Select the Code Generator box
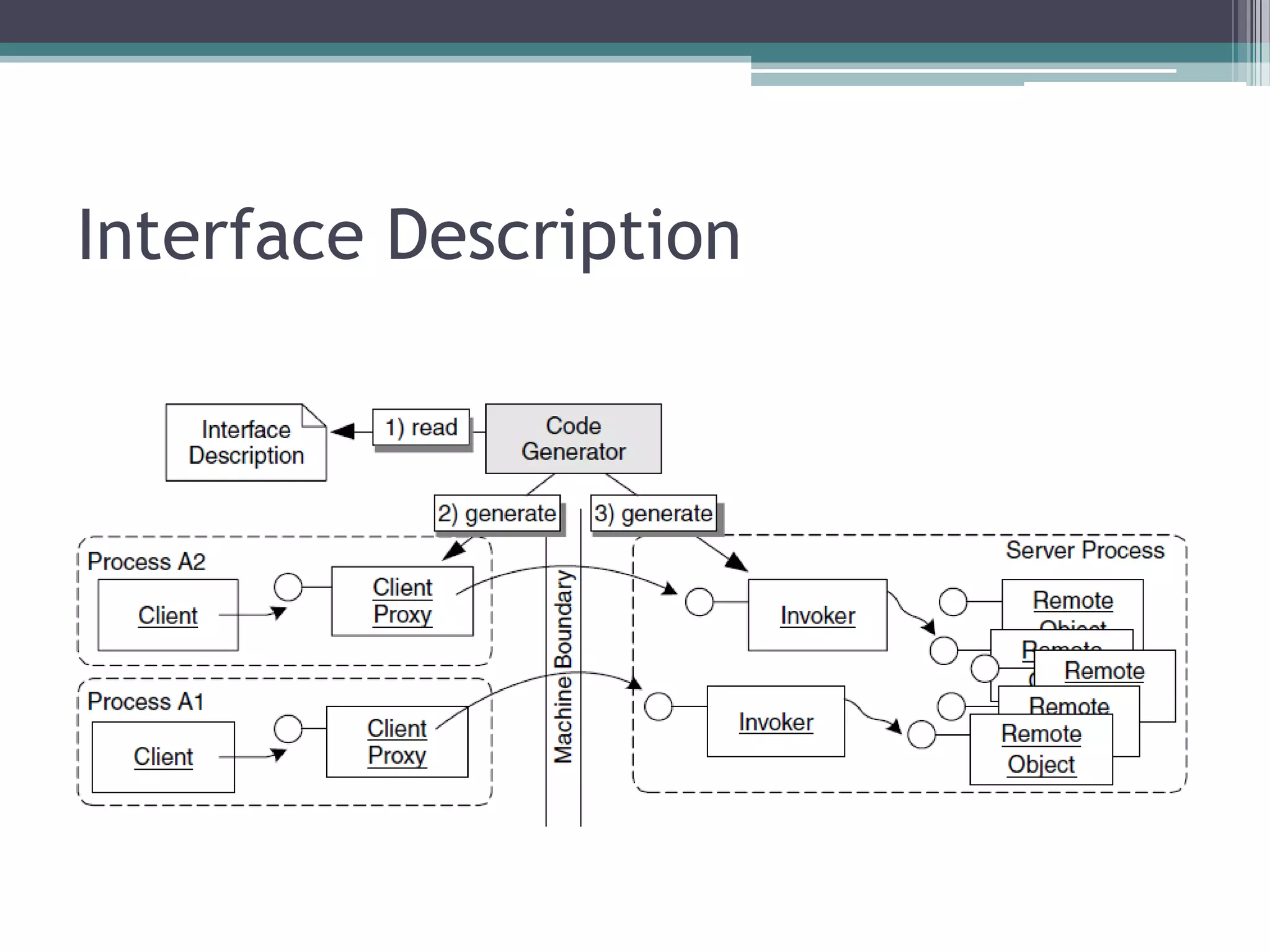This screenshot has height=952, width=1270. click(573, 439)
